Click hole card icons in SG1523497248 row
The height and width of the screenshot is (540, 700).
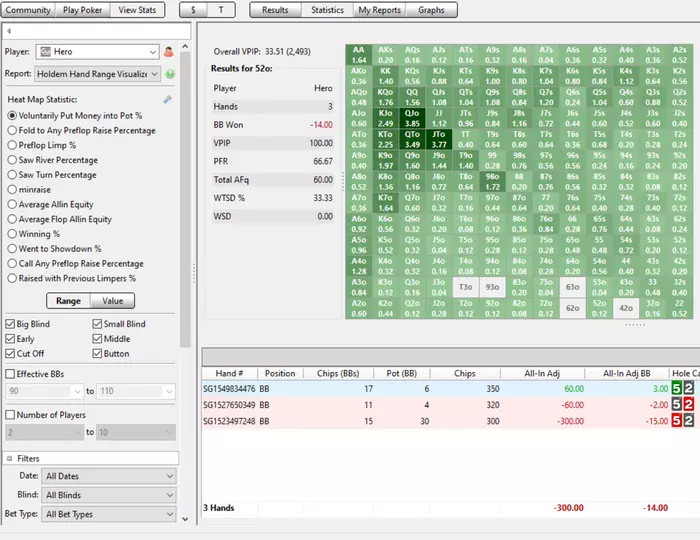[x=683, y=421]
